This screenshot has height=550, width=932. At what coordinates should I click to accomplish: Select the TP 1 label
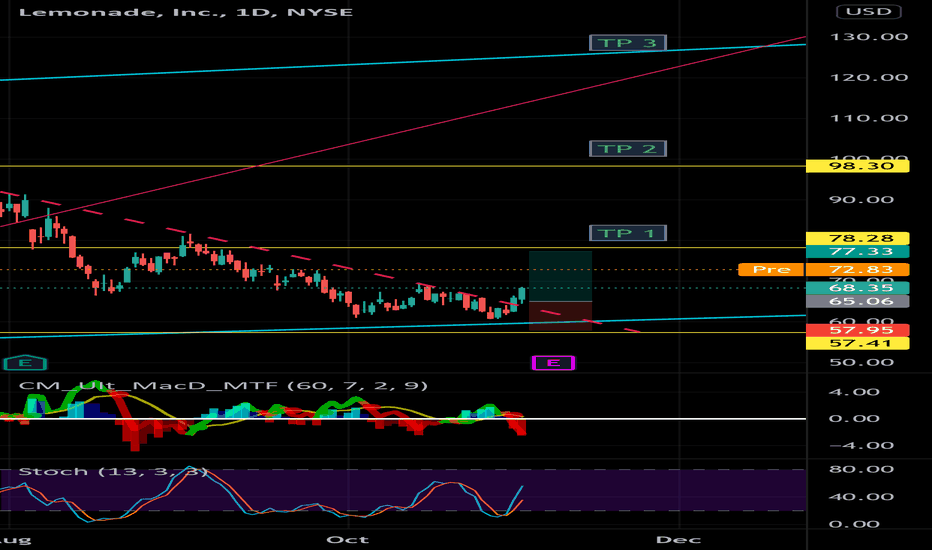click(x=628, y=233)
